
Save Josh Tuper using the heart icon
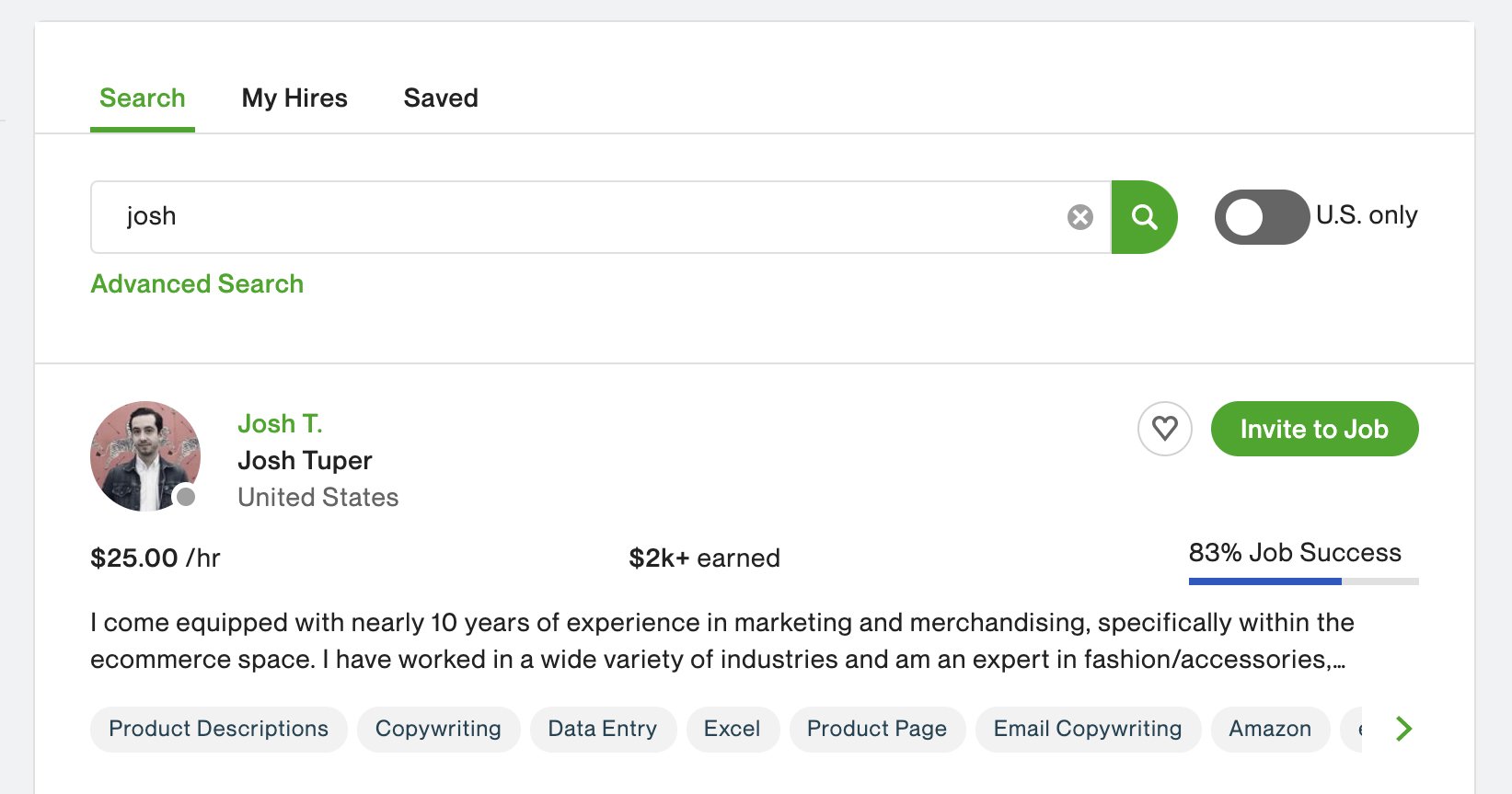tap(1164, 429)
